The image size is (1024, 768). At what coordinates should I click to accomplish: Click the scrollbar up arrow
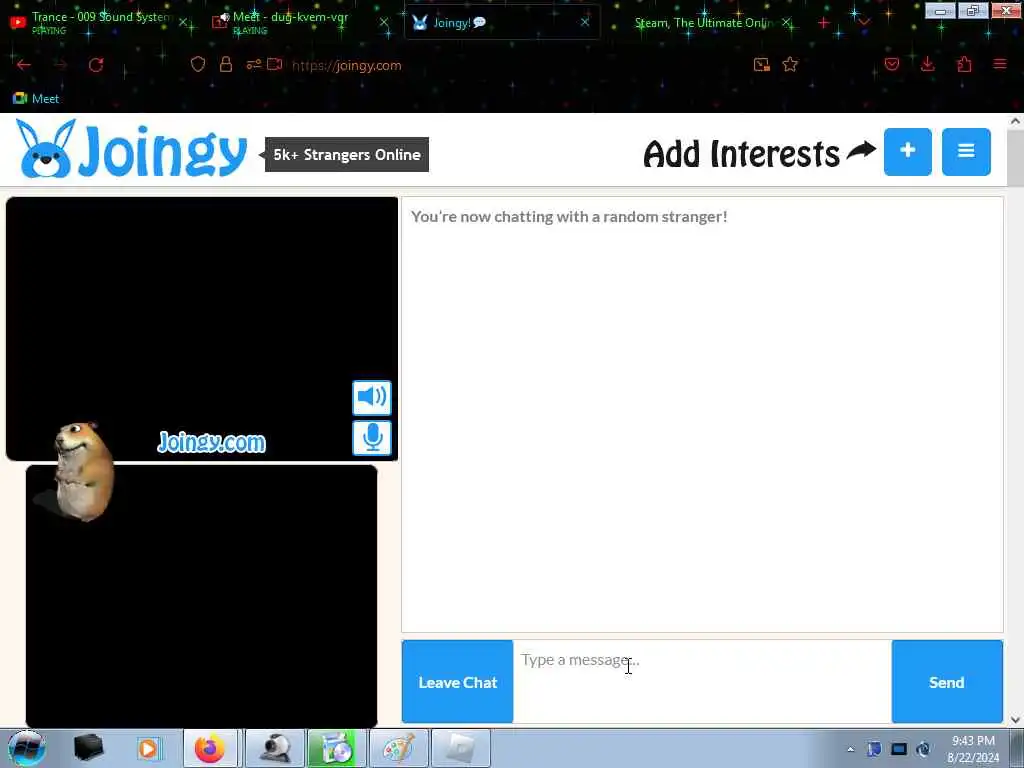1015,121
